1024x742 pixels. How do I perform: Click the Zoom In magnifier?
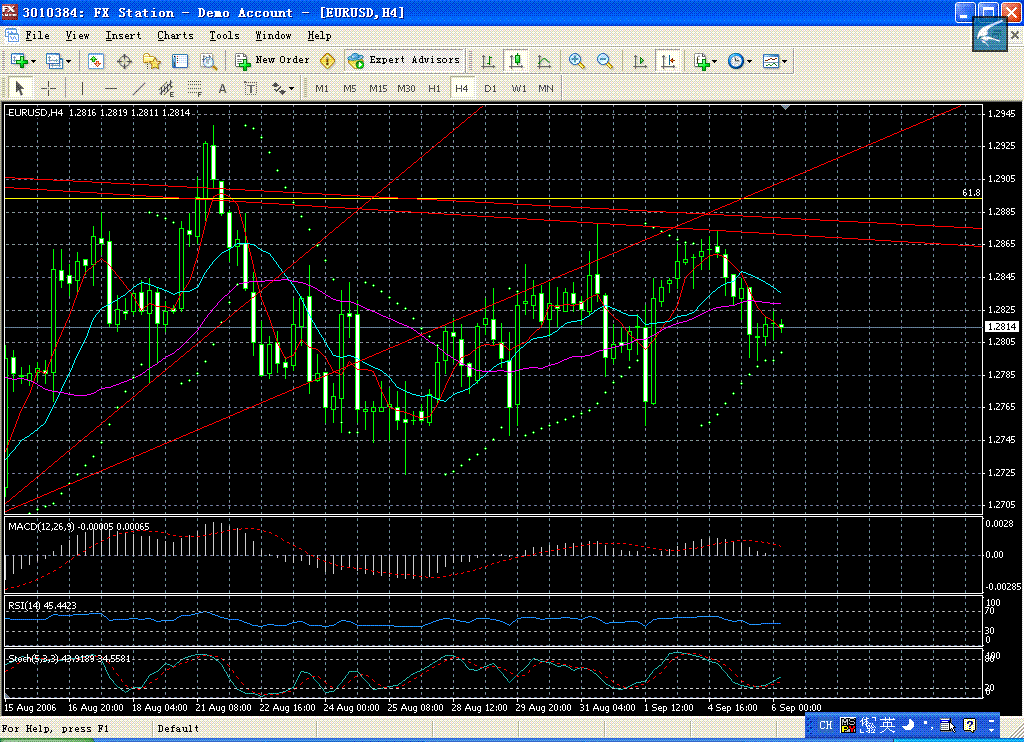click(x=577, y=61)
